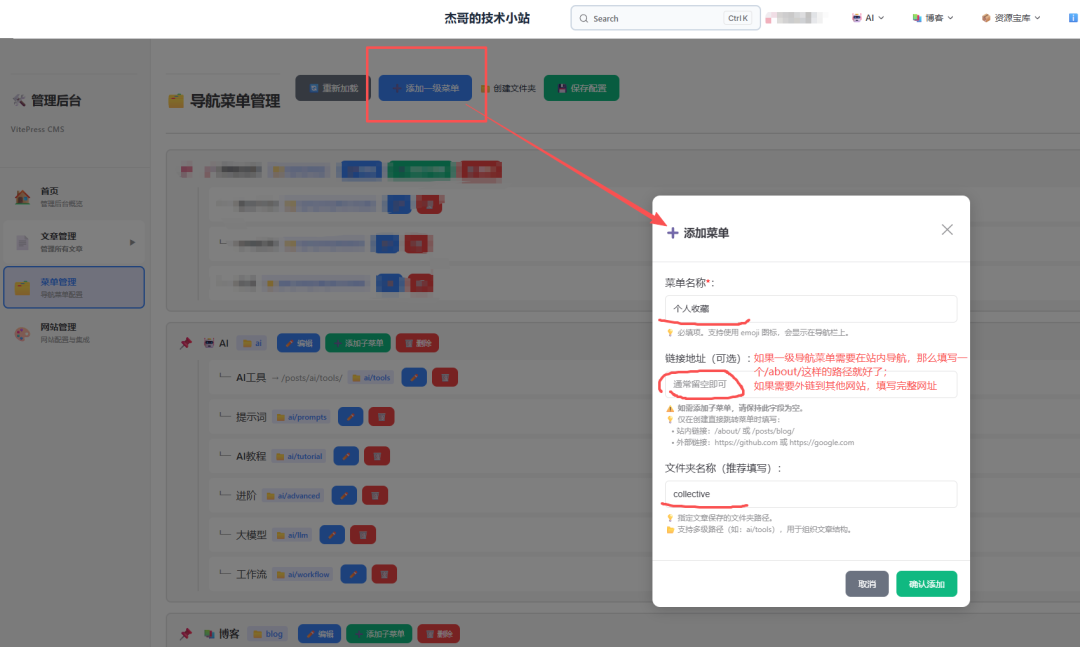Open the 资源宝库 dropdown menu
This screenshot has width=1080, height=647.
1010,17
